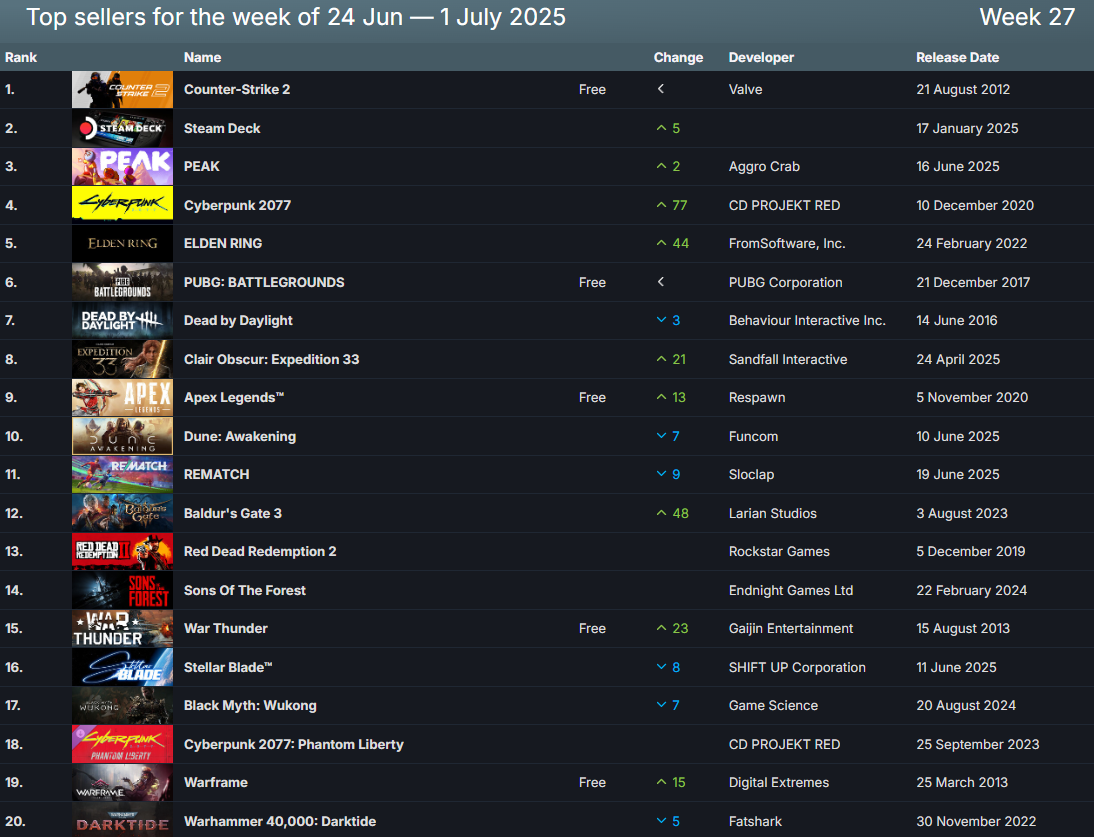Click the yellow Cyberpunk 2077 thumbnail
1094x837 pixels.
click(x=122, y=205)
